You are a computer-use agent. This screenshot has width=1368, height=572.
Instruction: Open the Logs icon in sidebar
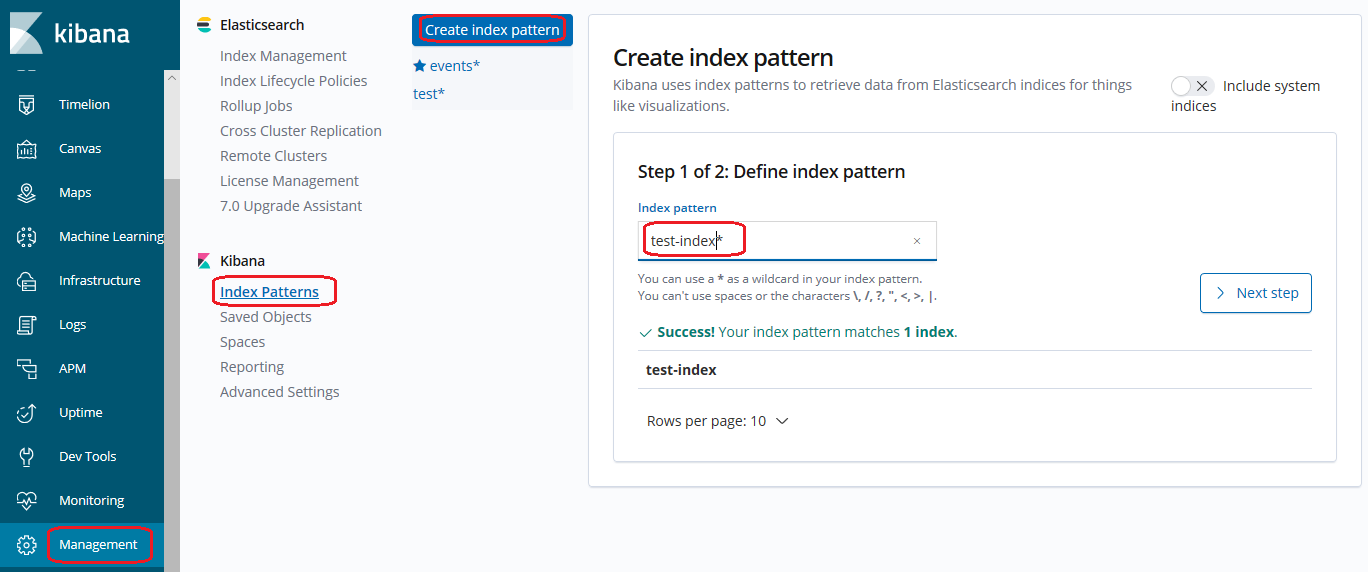pos(27,324)
